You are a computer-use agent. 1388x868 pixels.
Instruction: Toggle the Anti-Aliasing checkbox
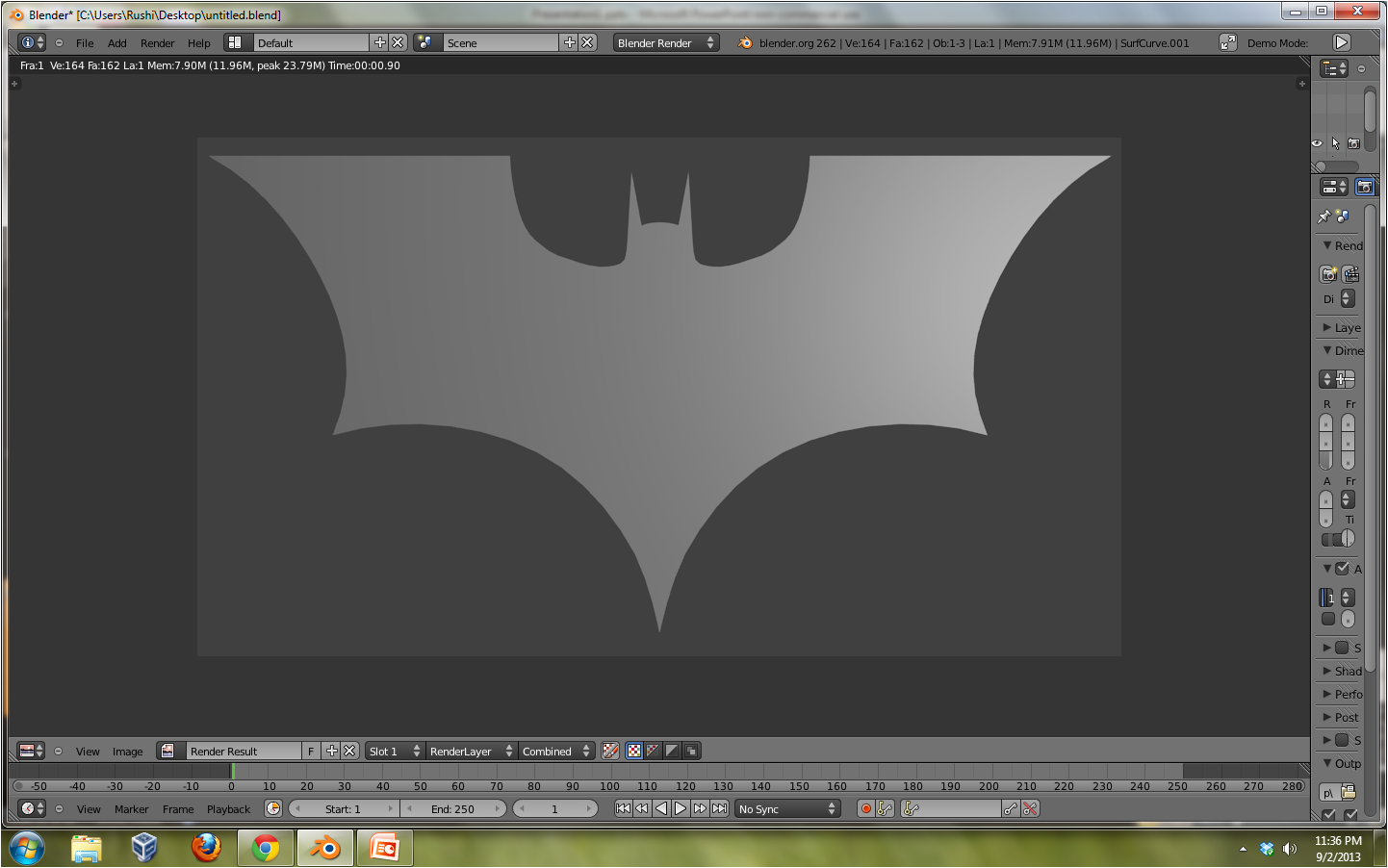tap(1342, 569)
